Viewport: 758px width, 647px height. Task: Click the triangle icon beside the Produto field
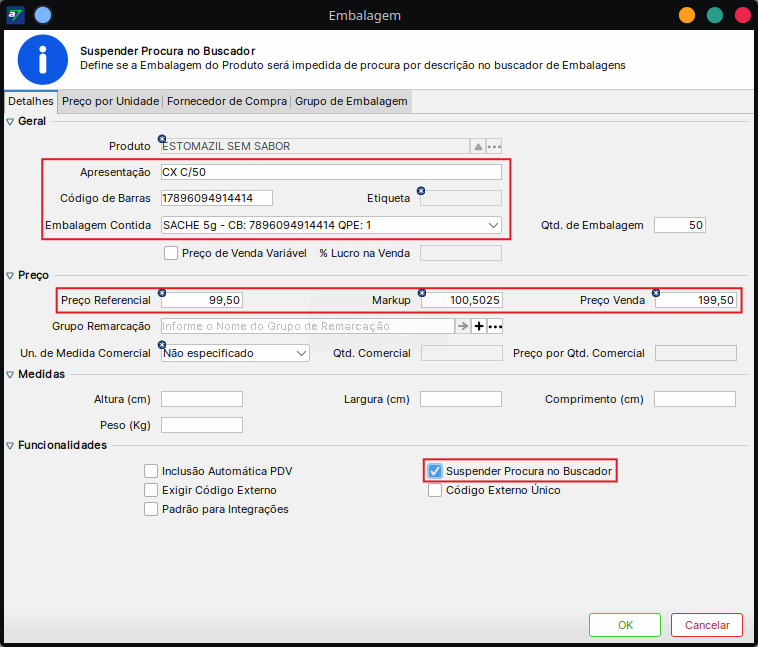coord(478,146)
